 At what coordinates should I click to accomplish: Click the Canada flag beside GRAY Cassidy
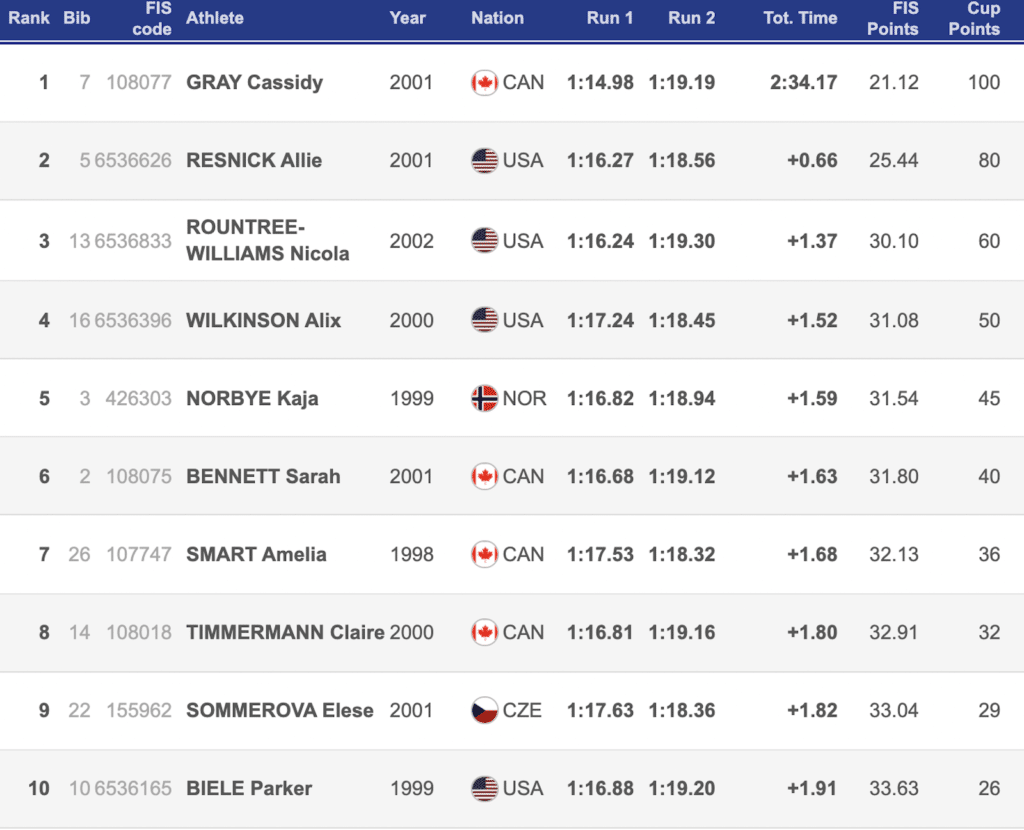click(484, 83)
